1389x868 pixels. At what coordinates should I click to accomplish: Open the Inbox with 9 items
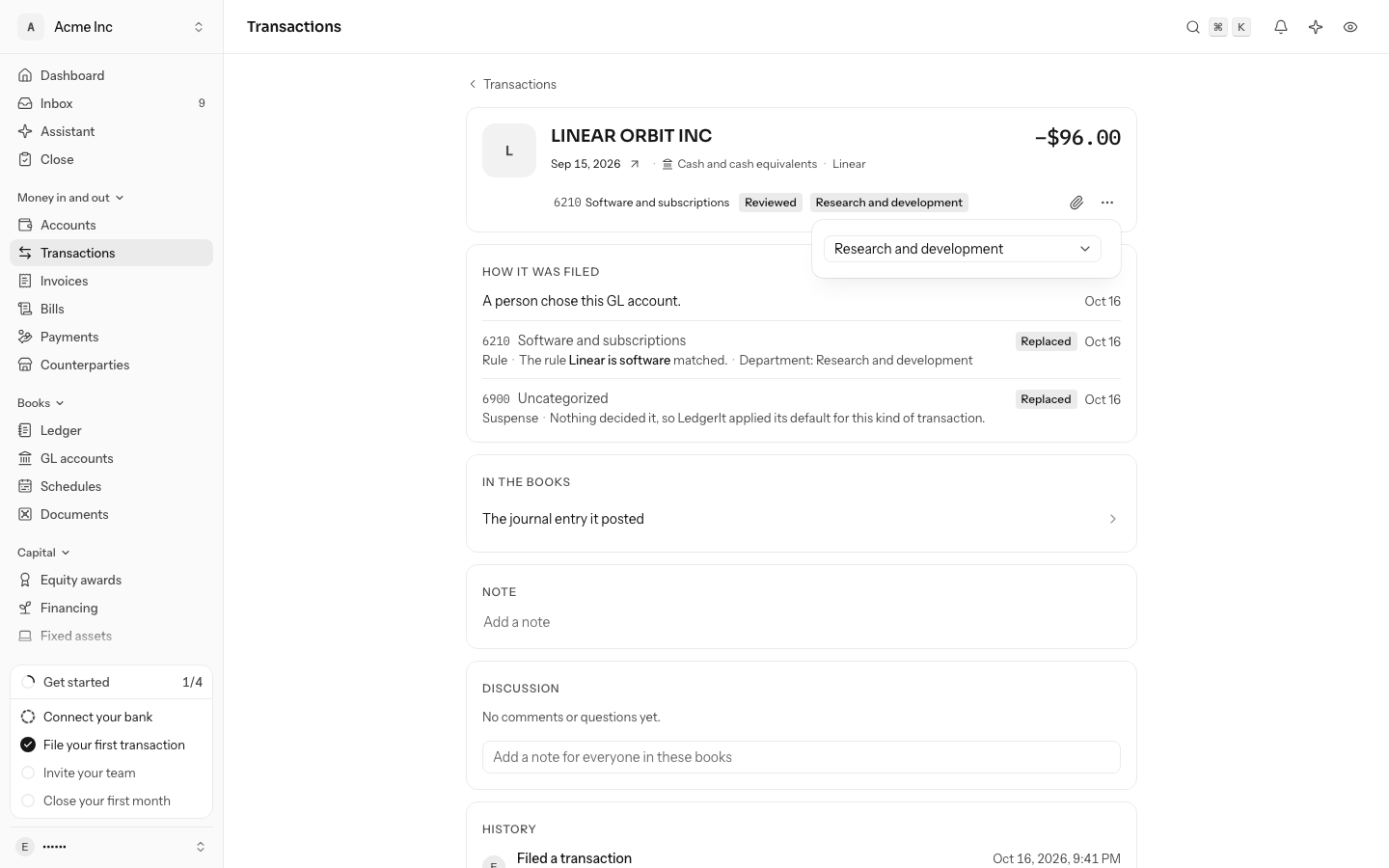tap(111, 103)
